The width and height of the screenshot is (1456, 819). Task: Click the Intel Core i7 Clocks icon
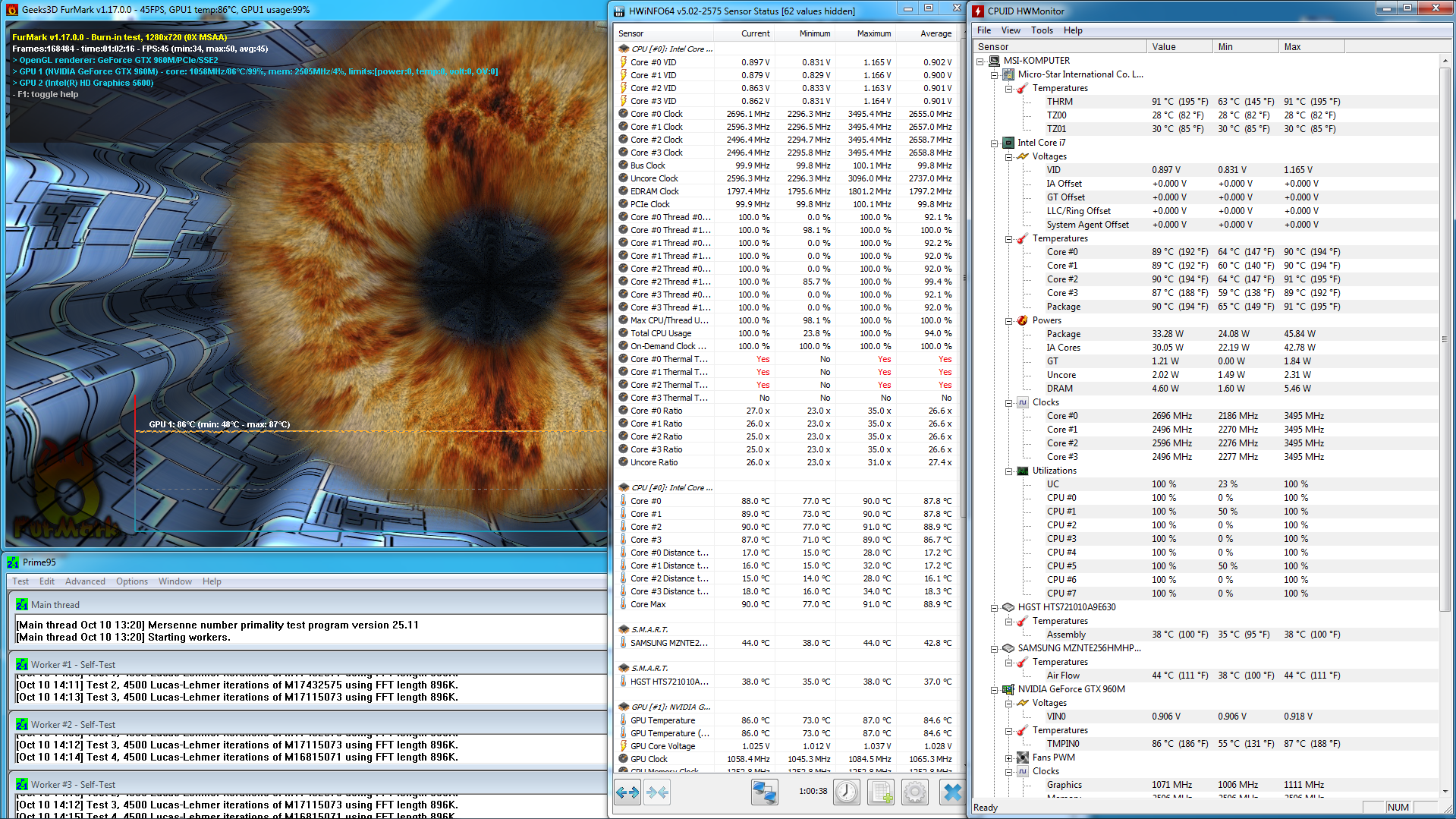point(1022,402)
